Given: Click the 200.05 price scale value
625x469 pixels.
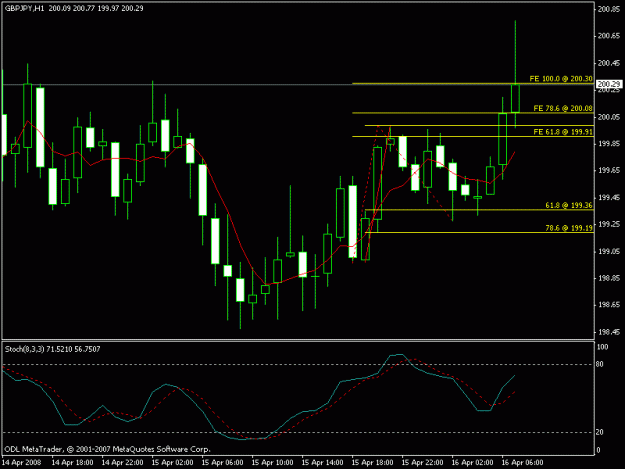Looking at the screenshot, I should pos(609,117).
